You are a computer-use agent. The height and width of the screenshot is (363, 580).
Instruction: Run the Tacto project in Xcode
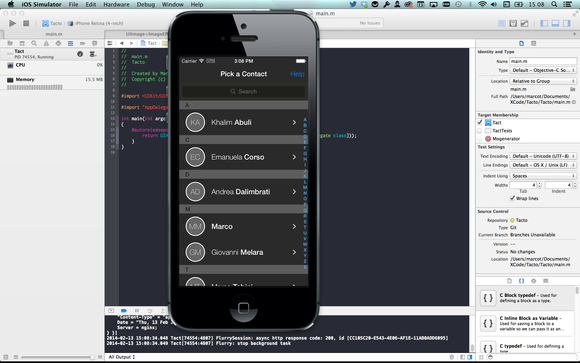click(x=12, y=23)
